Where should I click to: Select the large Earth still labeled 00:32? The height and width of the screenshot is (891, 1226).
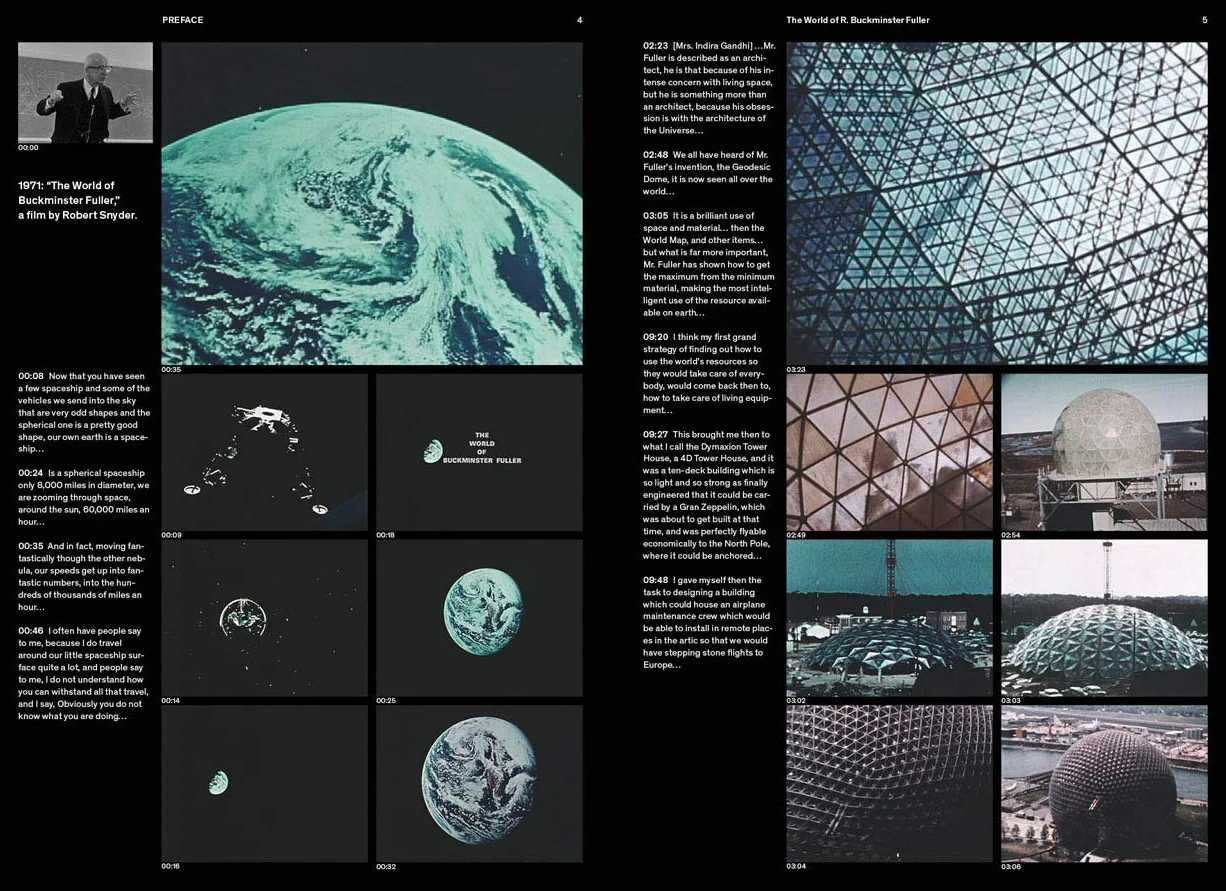479,783
